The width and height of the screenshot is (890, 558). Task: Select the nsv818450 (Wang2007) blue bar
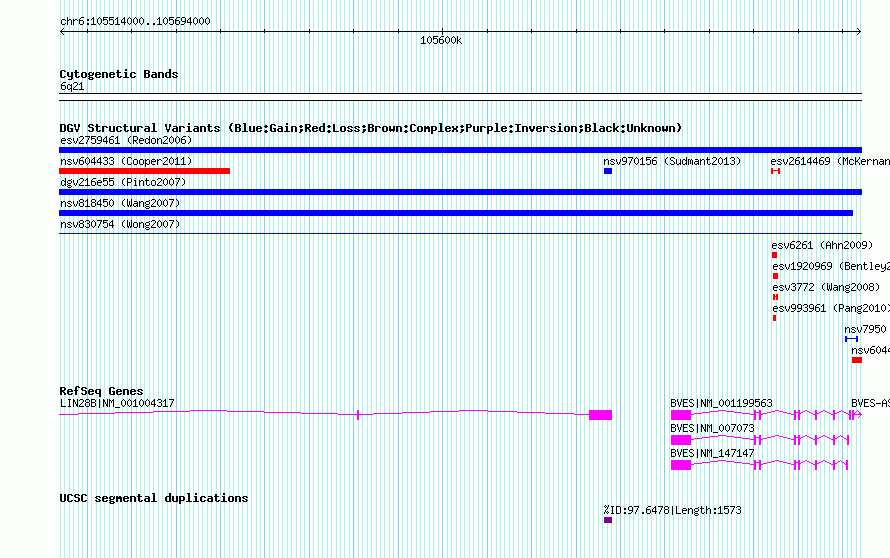456,213
